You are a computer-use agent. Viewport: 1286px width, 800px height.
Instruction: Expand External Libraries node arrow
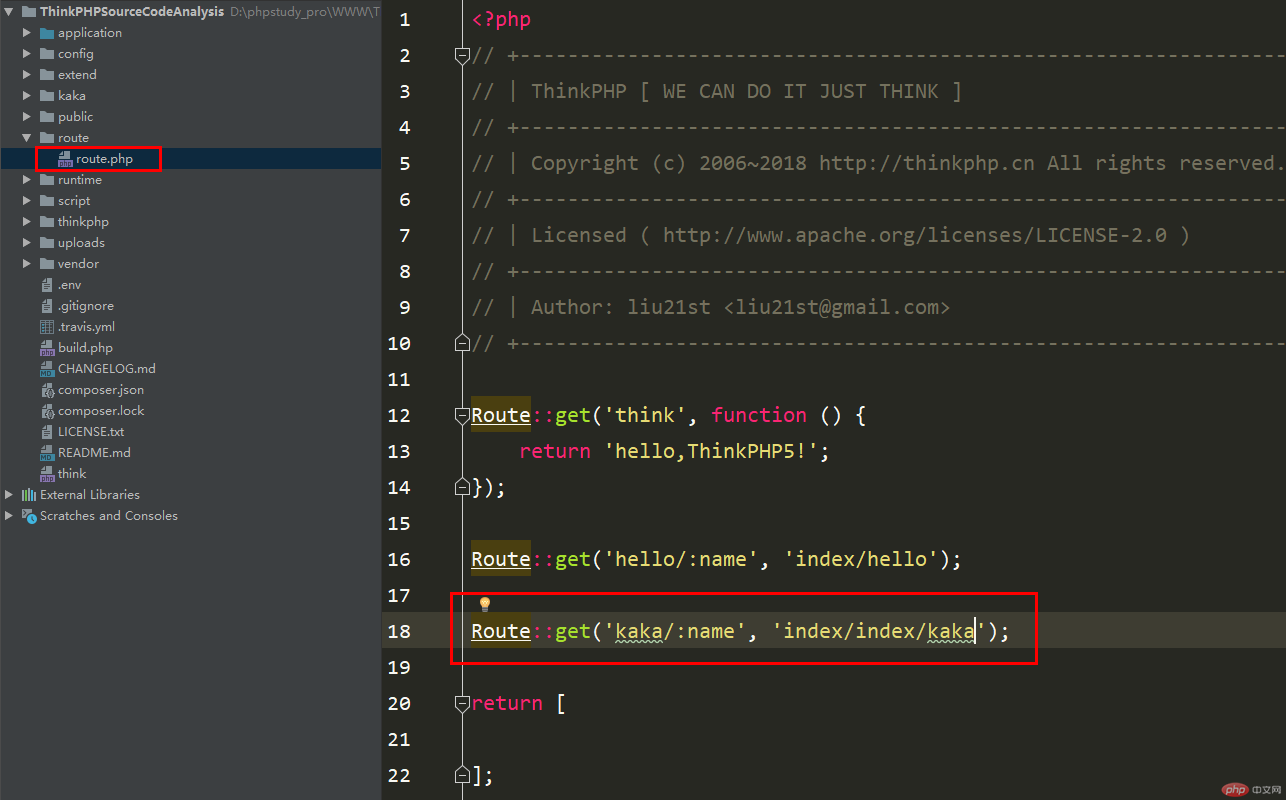pos(9,495)
